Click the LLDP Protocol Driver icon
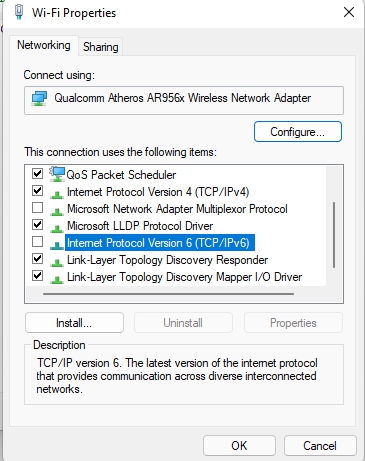This screenshot has height=461, width=365. [x=57, y=228]
